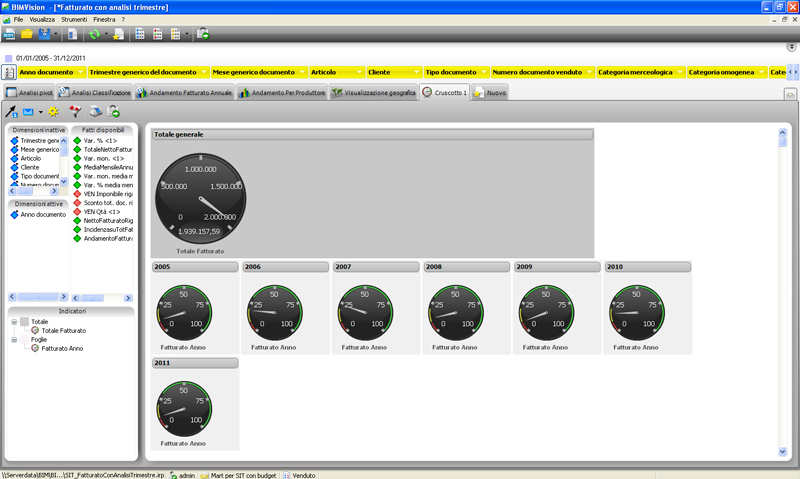This screenshot has height=479, width=800.
Task: Open Mese generico documento filter dropdown
Action: 302,72
